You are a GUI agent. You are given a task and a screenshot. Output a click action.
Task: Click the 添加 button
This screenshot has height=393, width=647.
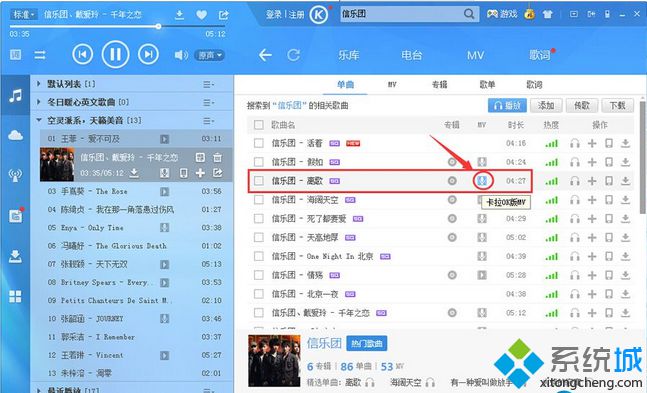pyautogui.click(x=545, y=106)
